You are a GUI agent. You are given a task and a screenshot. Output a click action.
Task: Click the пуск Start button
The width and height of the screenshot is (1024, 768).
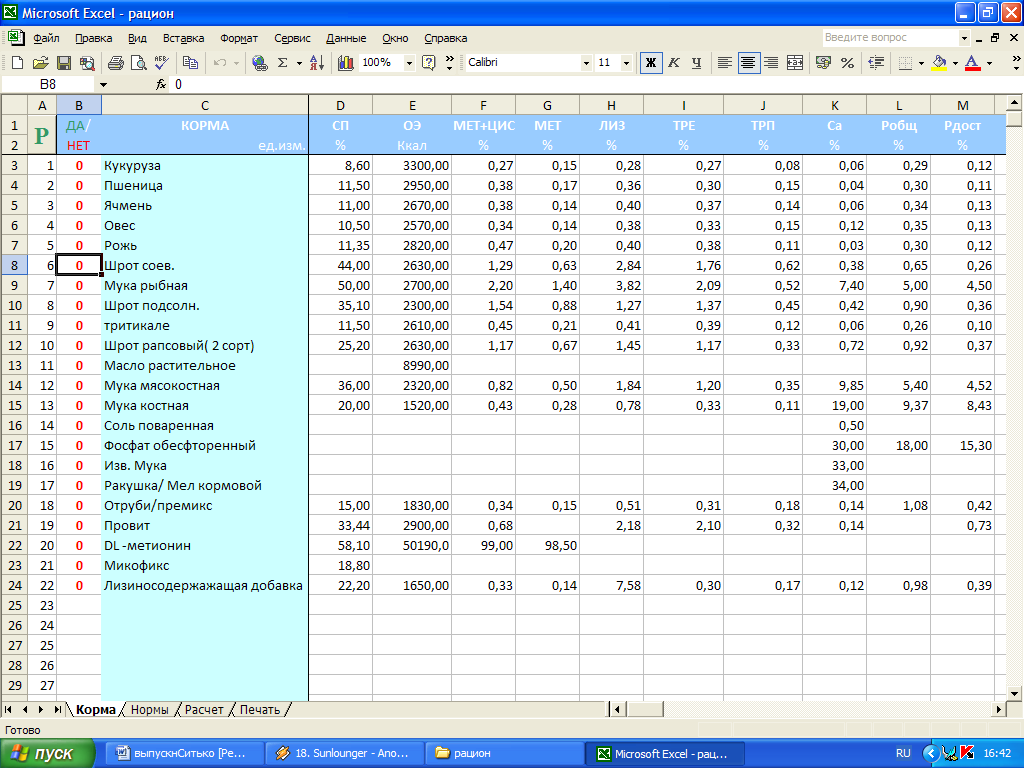click(x=48, y=753)
